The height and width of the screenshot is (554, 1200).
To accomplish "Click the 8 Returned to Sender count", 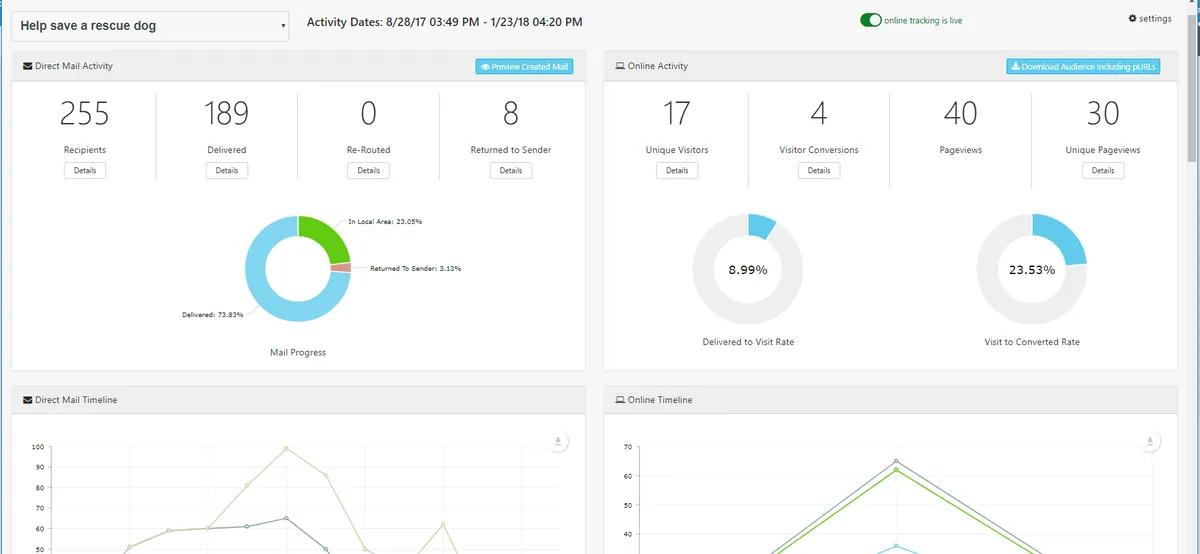I will pos(511,114).
